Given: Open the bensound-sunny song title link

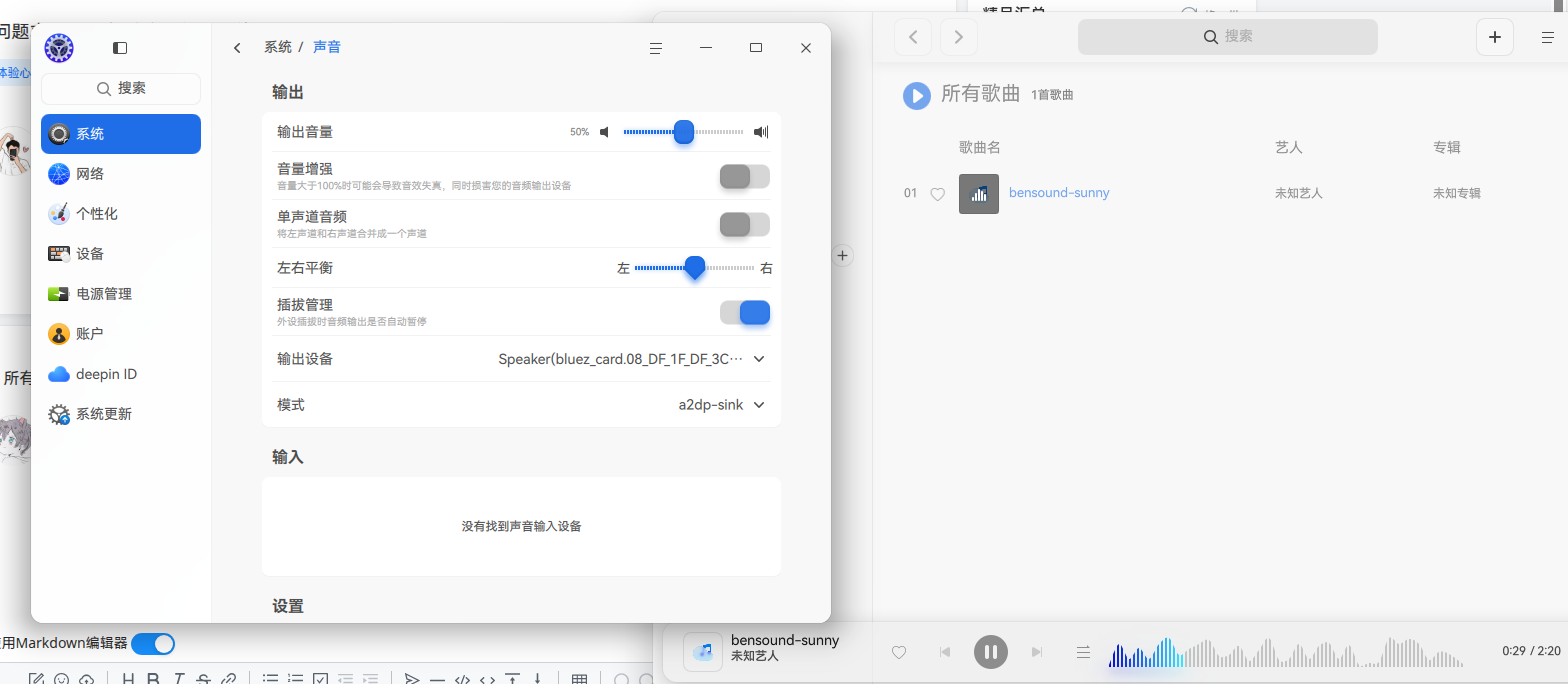Looking at the screenshot, I should [x=1059, y=193].
